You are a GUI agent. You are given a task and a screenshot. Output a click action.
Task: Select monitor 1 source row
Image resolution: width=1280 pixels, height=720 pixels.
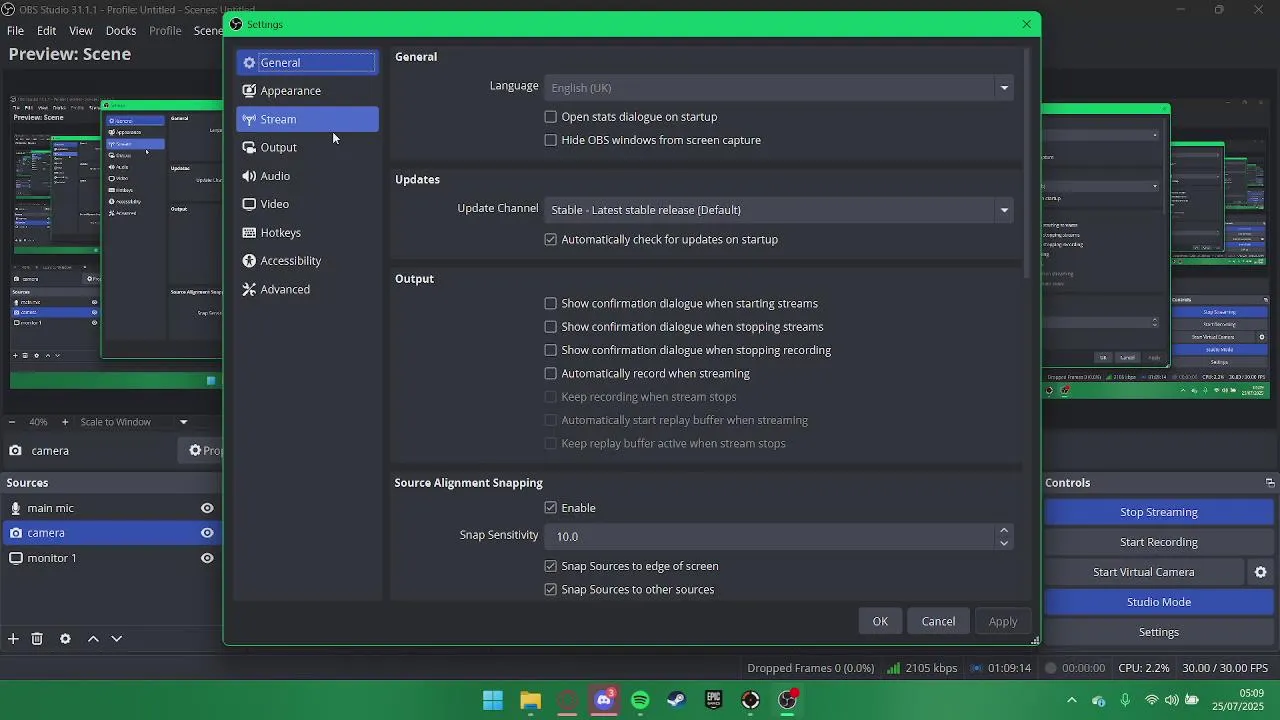pyautogui.click(x=110, y=558)
